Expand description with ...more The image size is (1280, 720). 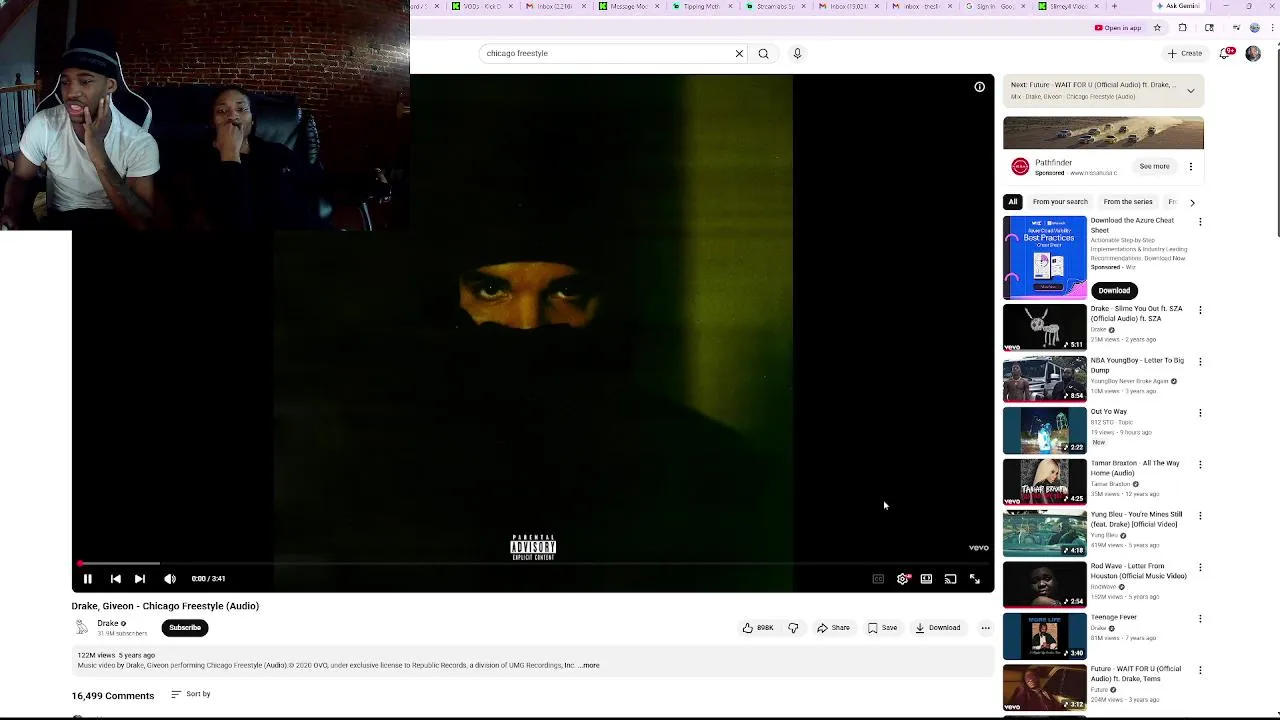click(x=590, y=665)
